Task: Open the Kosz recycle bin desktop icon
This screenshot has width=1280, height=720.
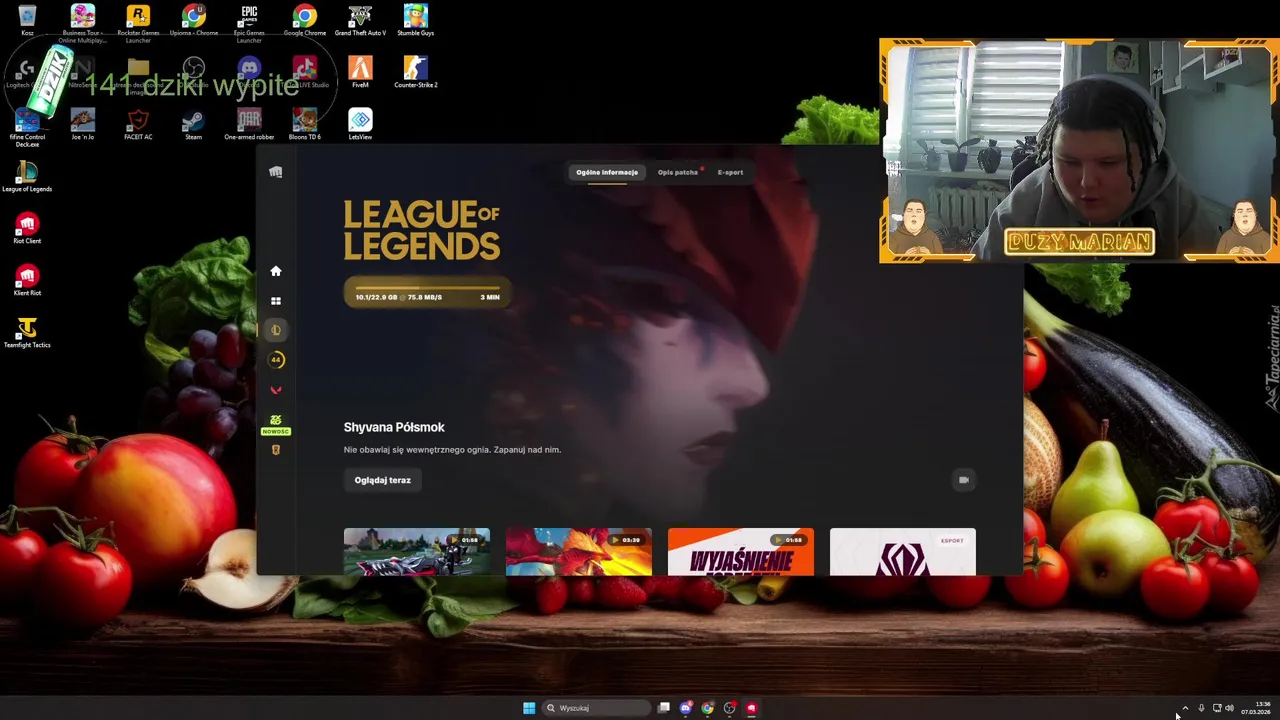Action: pyautogui.click(x=27, y=20)
